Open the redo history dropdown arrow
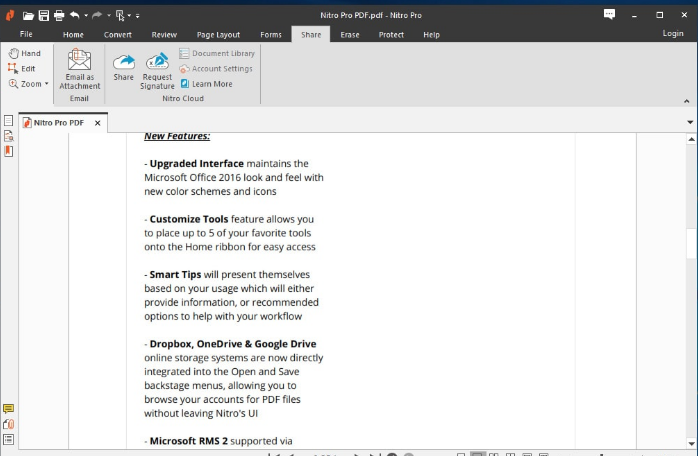698x456 pixels. pos(109,16)
